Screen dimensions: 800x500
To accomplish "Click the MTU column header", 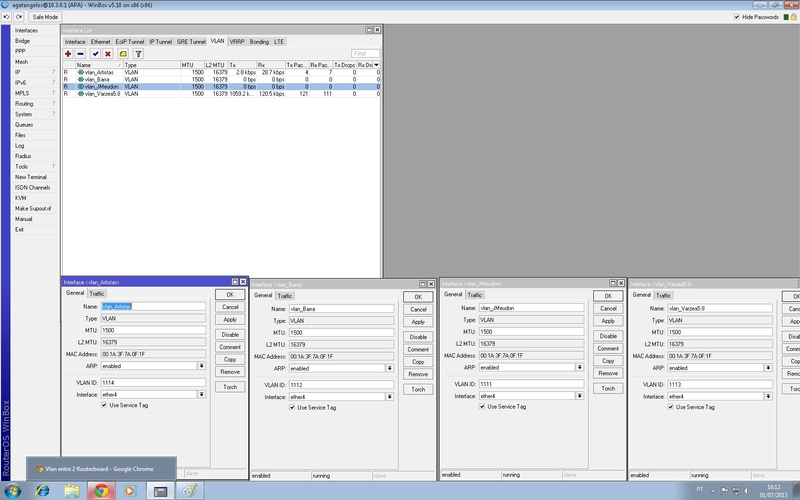I will pyautogui.click(x=192, y=65).
